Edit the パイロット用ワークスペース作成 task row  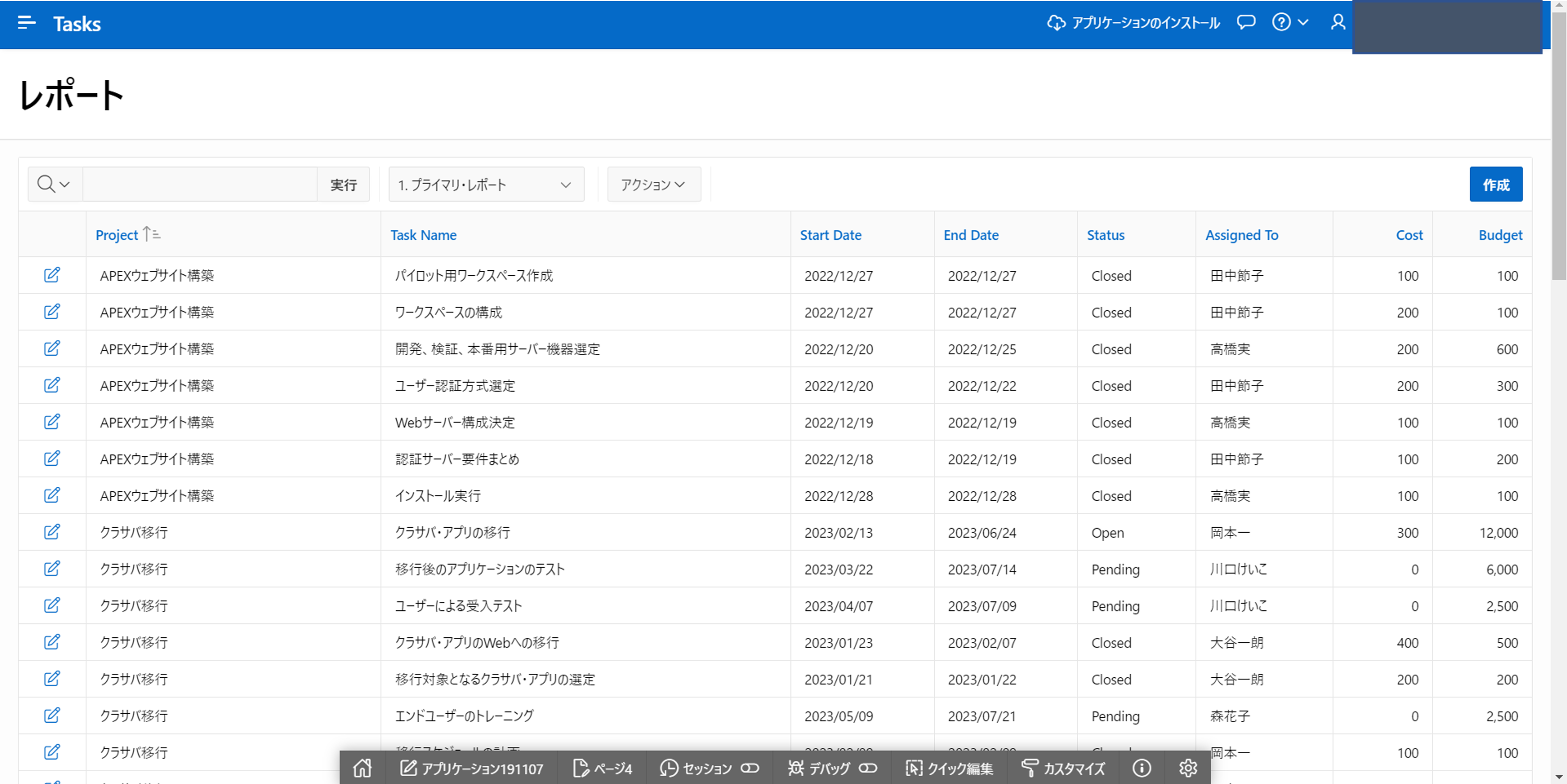point(52,275)
